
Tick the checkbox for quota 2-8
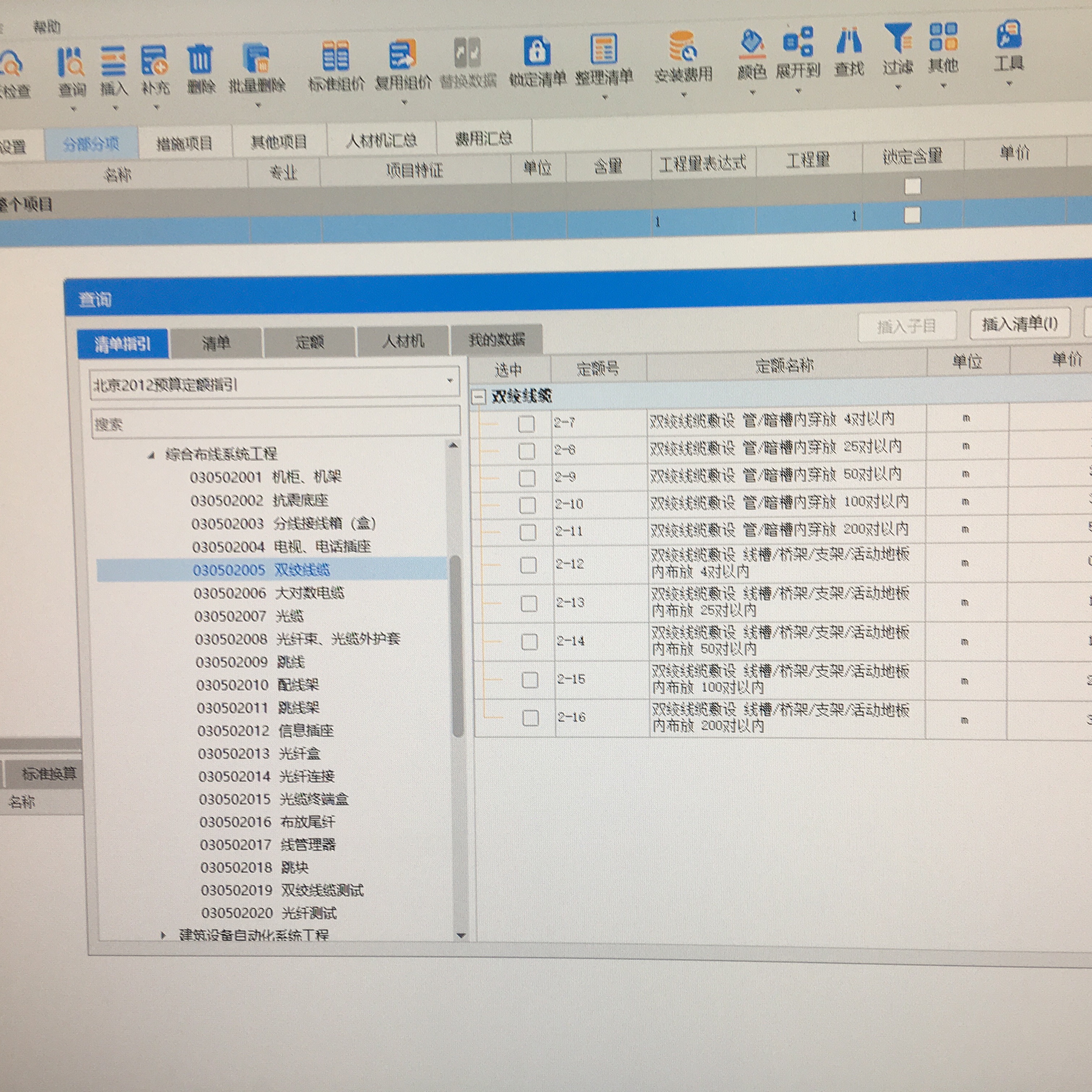coord(527,451)
